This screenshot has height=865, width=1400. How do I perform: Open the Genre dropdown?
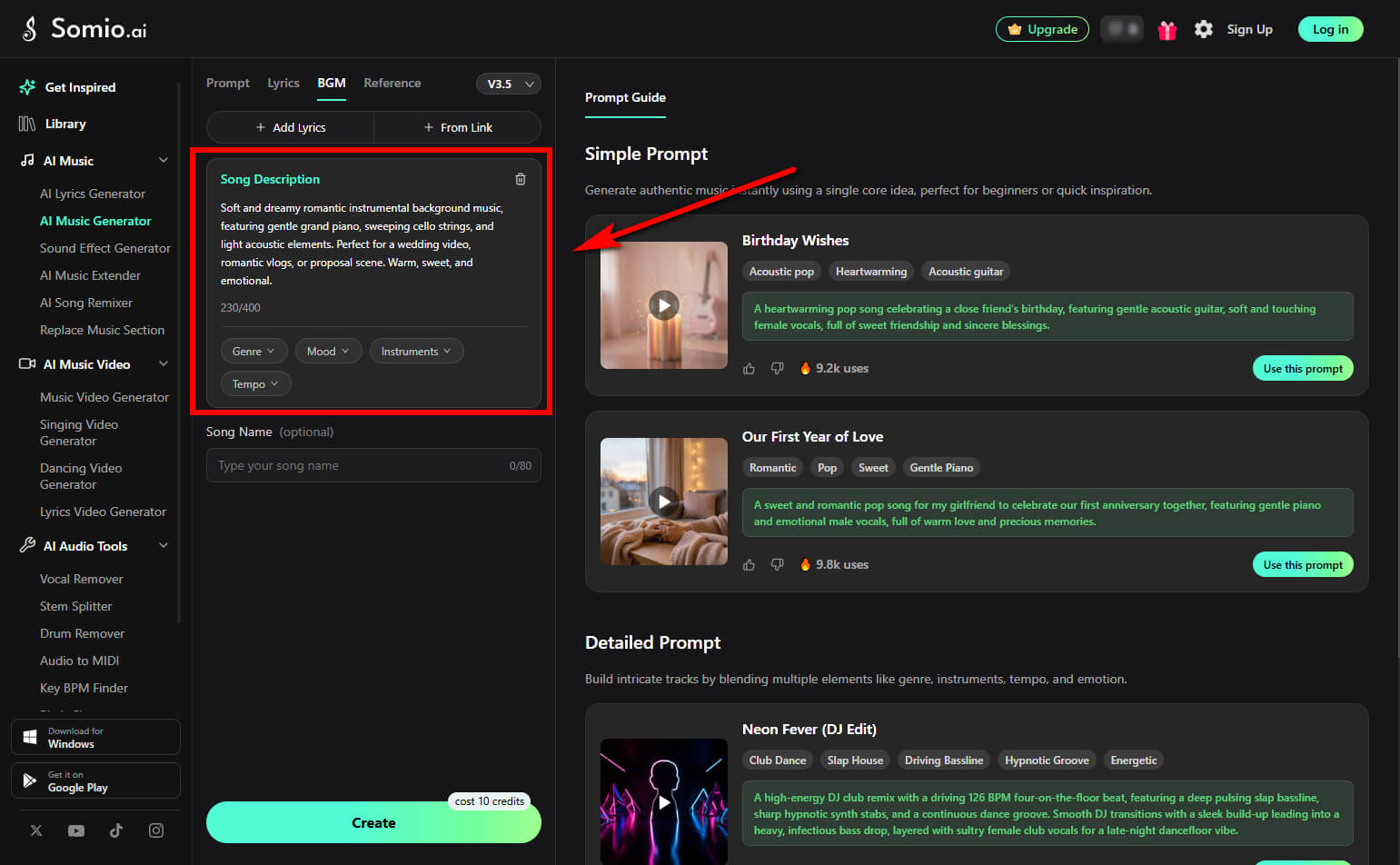(x=253, y=351)
